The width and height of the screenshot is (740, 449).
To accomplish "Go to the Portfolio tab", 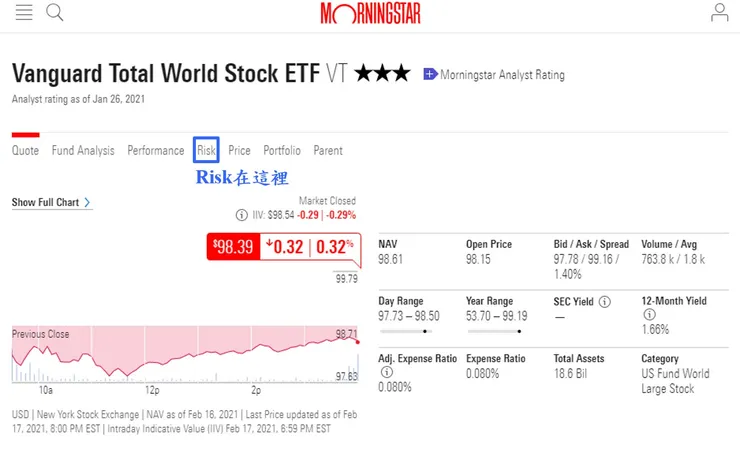I will (x=282, y=151).
